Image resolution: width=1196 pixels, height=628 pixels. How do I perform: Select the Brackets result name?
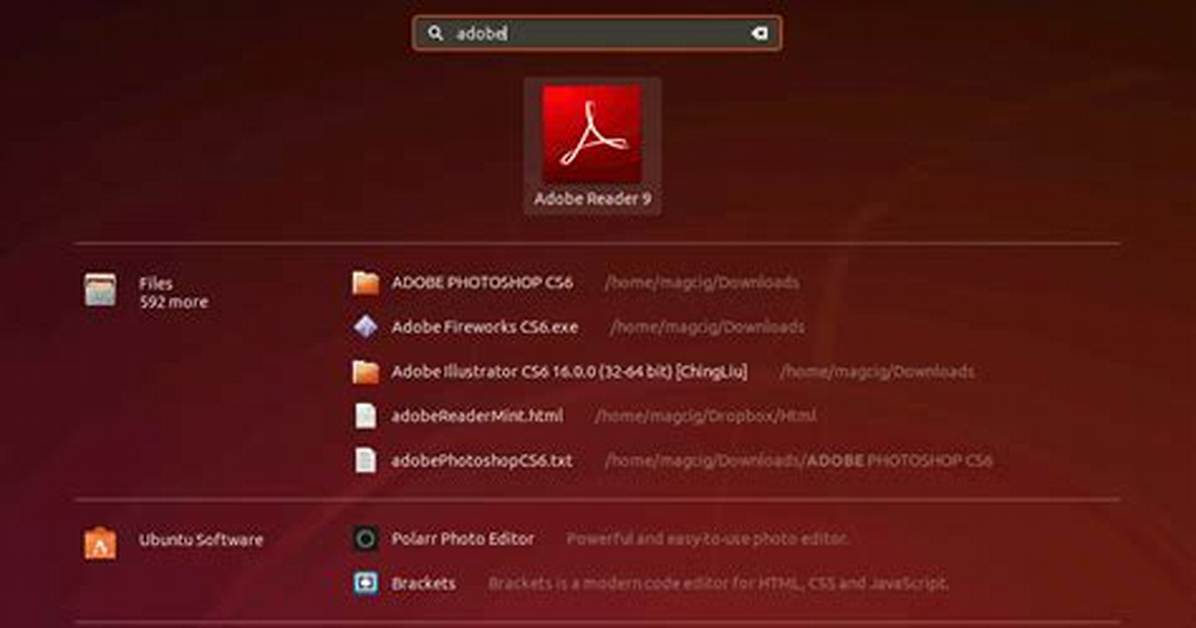pos(423,584)
